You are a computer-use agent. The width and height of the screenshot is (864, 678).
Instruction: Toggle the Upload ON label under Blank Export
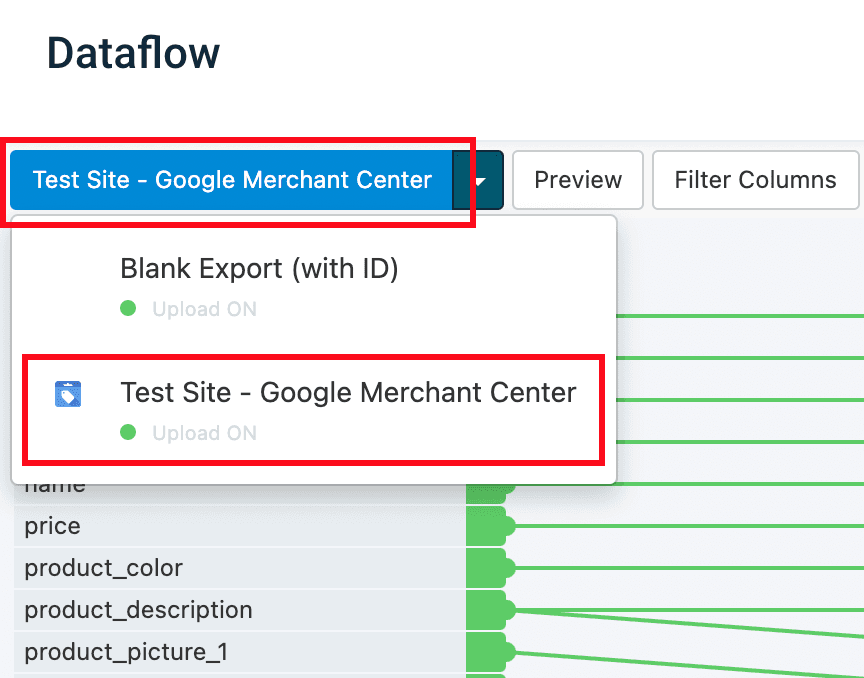[x=204, y=310]
